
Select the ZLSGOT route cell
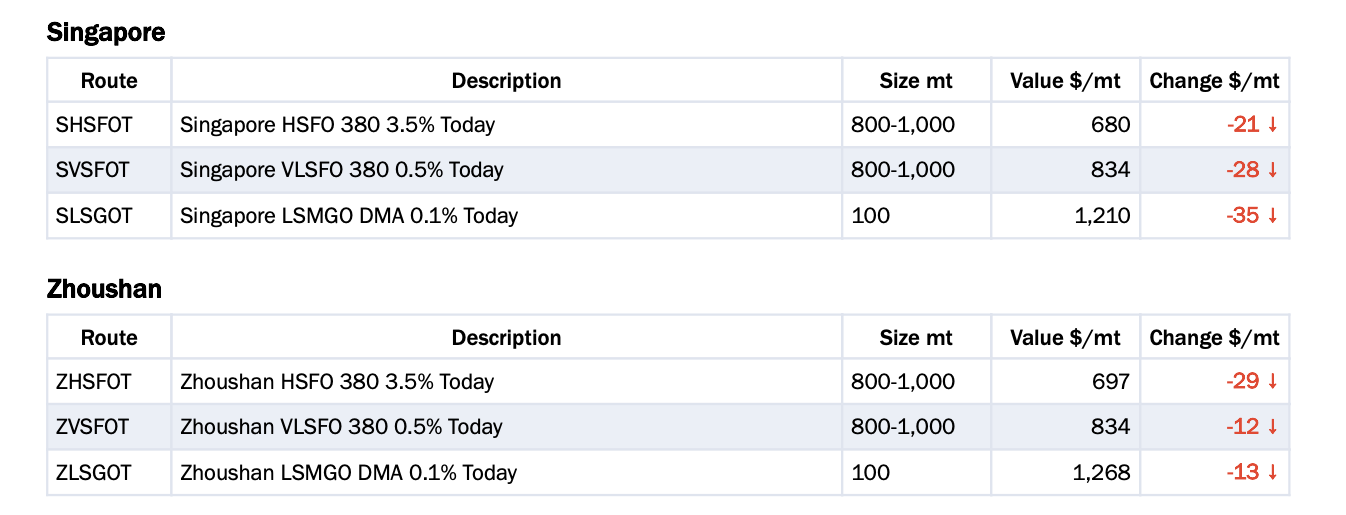point(109,472)
